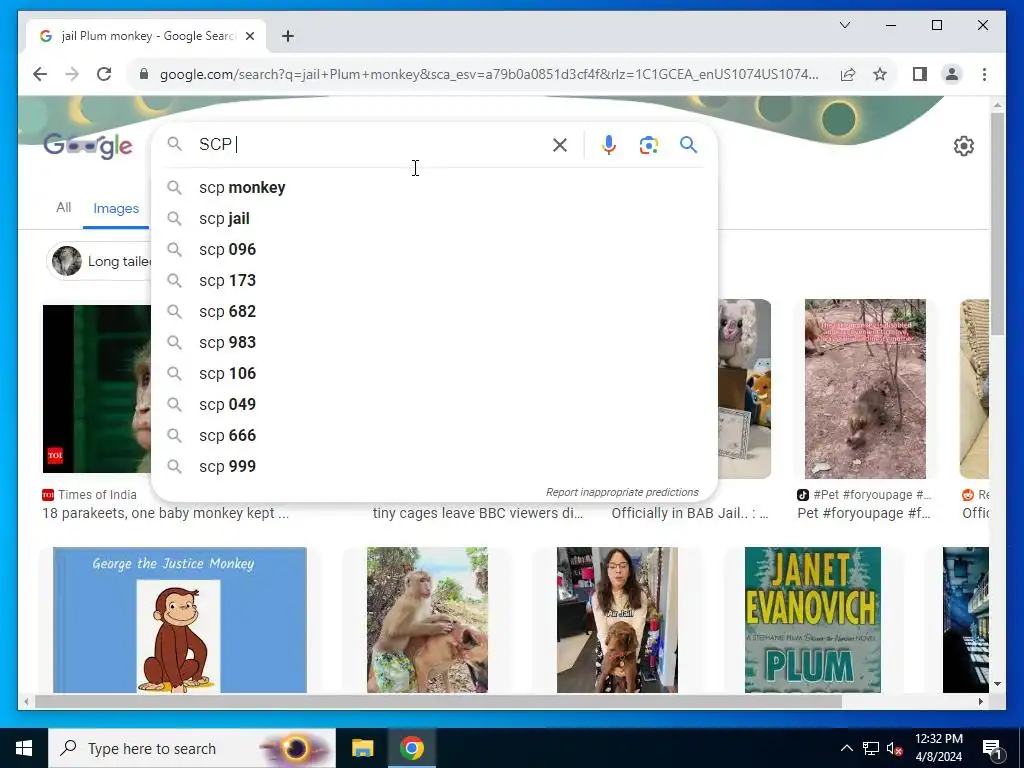Switch to the Images tab
This screenshot has height=768, width=1024.
click(116, 208)
